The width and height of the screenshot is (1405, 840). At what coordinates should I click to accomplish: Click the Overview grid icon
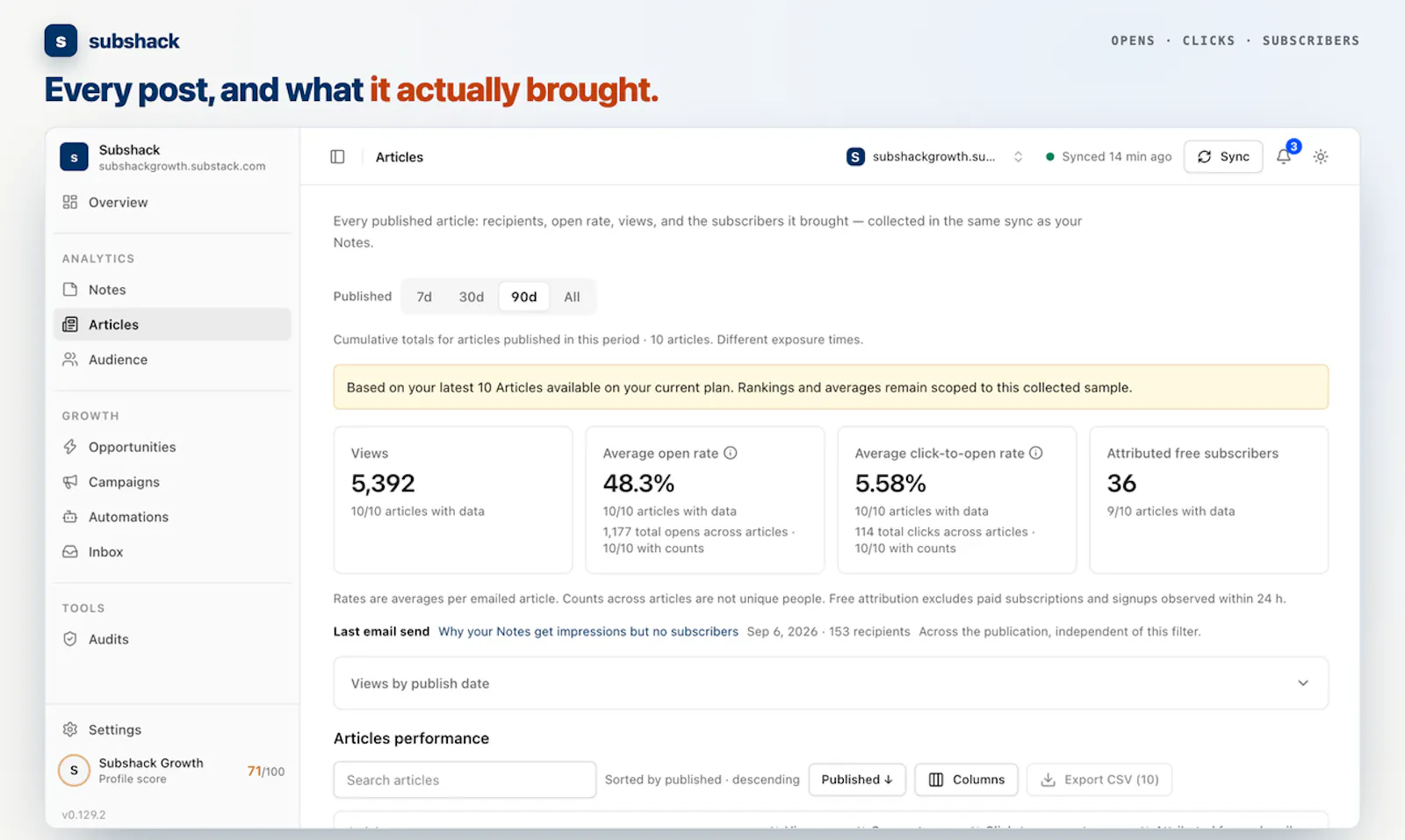[x=70, y=202]
